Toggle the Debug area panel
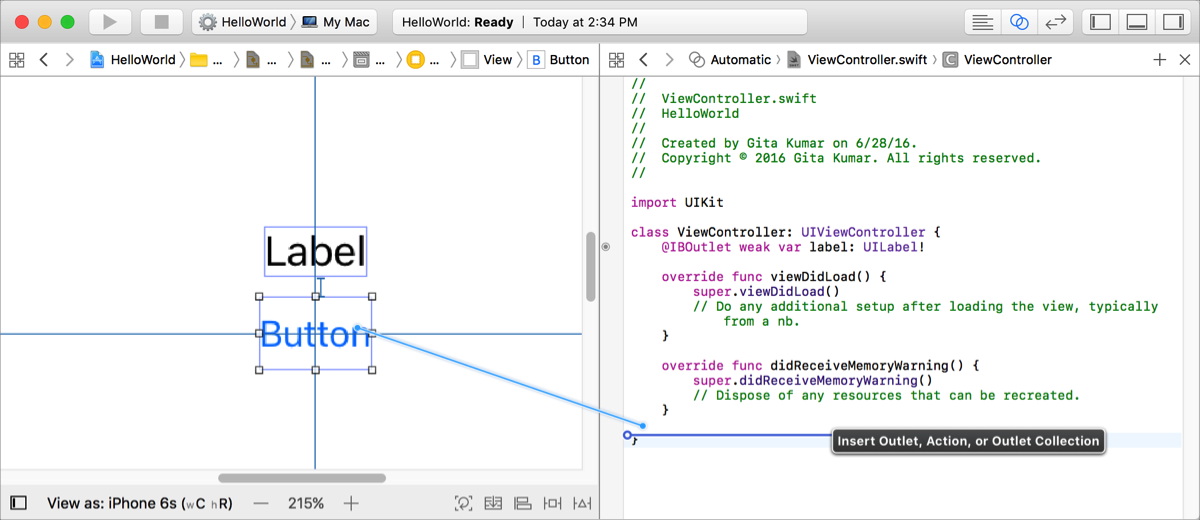1200x520 pixels. pyautogui.click(x=1136, y=22)
